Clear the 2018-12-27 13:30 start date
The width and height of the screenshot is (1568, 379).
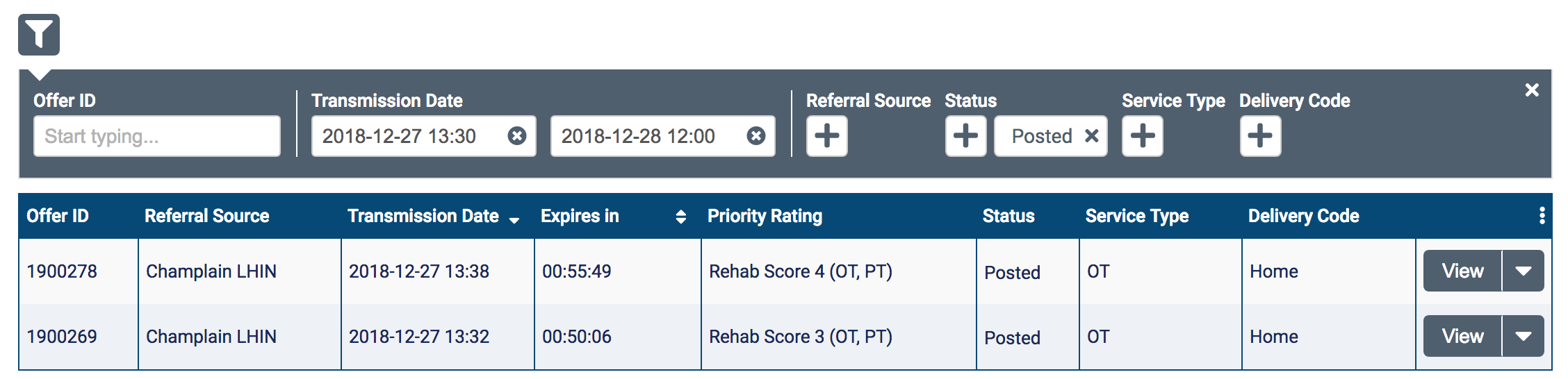coord(516,136)
